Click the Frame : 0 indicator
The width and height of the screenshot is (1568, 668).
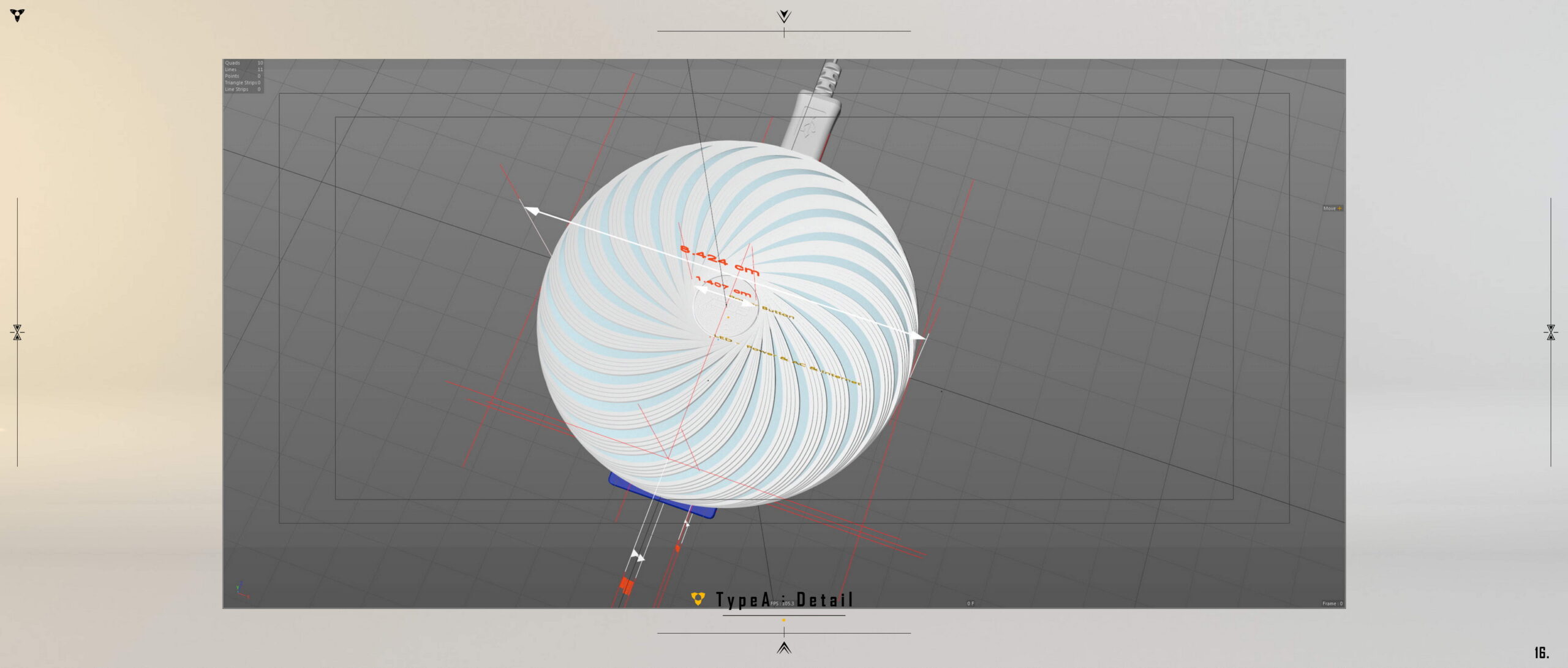pyautogui.click(x=1332, y=604)
